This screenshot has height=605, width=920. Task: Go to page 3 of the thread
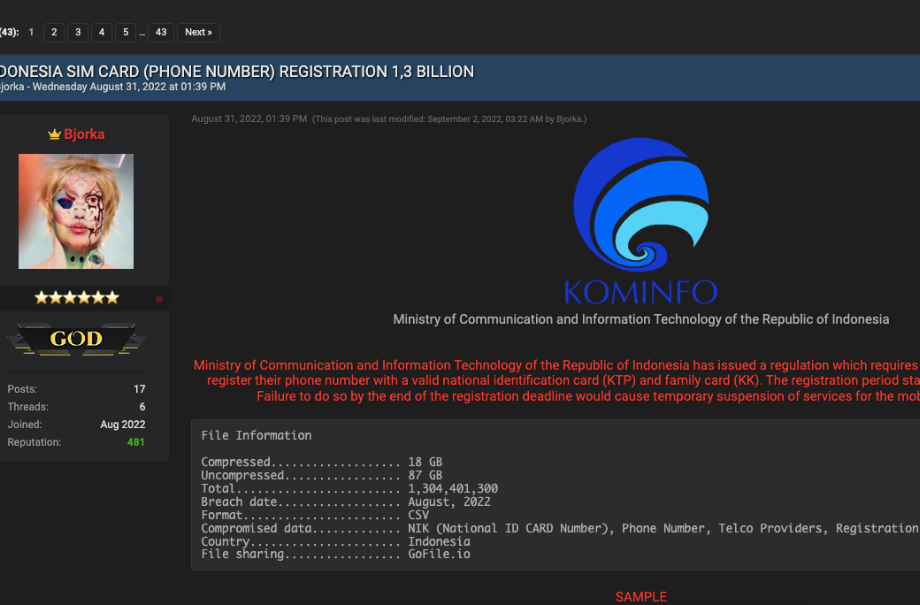click(78, 32)
